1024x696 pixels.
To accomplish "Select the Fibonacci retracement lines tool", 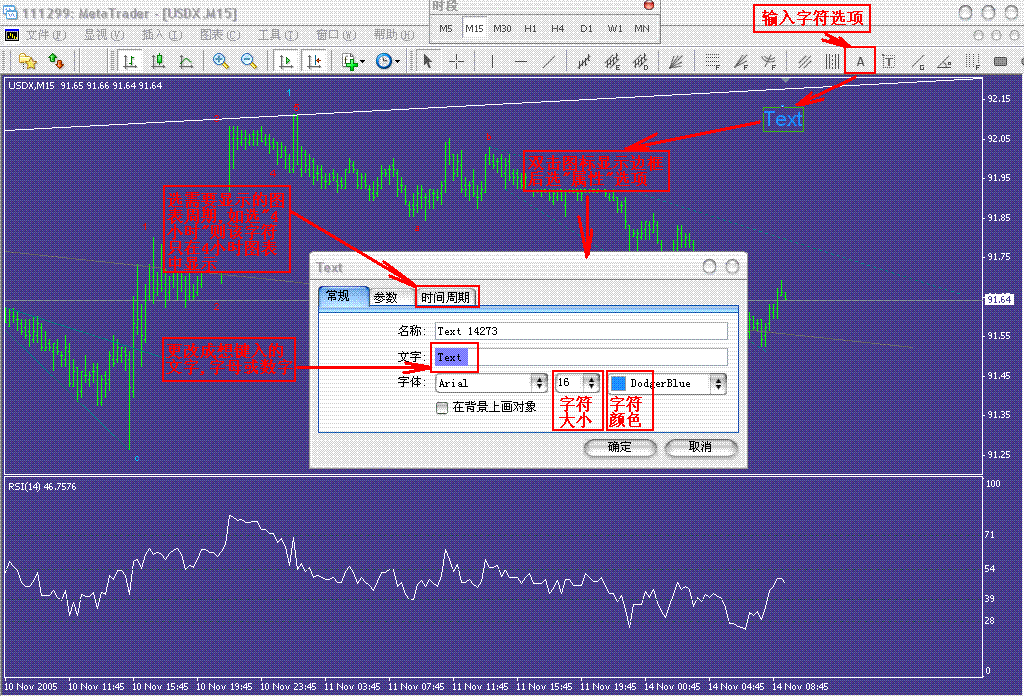I will coord(712,61).
